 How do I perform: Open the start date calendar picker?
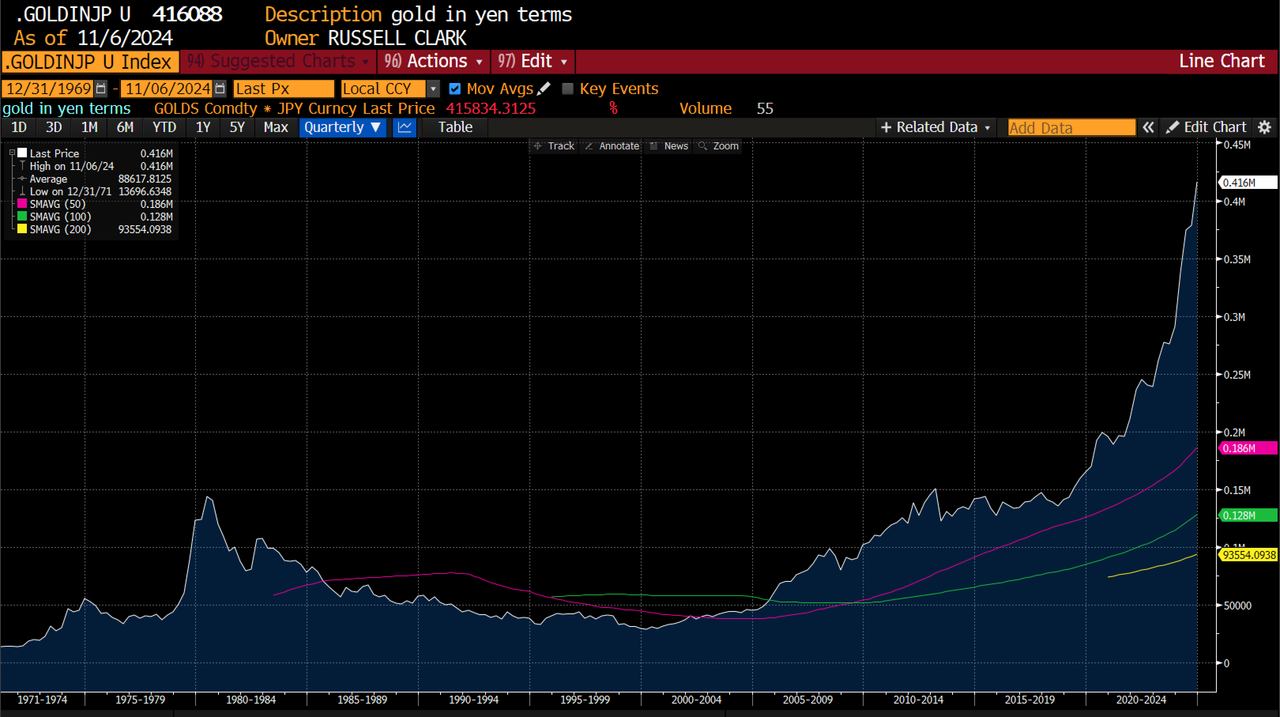pyautogui.click(x=100, y=89)
